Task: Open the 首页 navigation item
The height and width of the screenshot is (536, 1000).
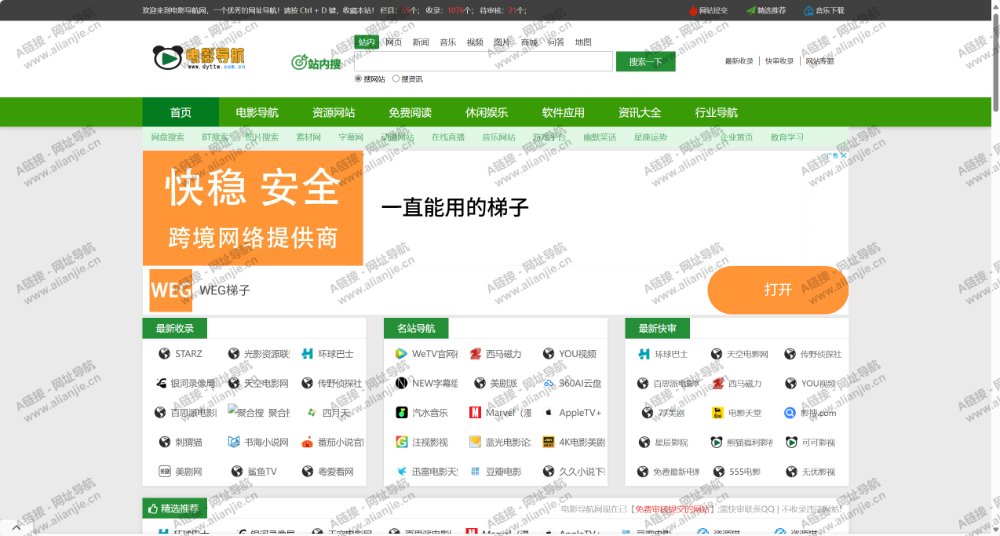Action: click(x=180, y=112)
